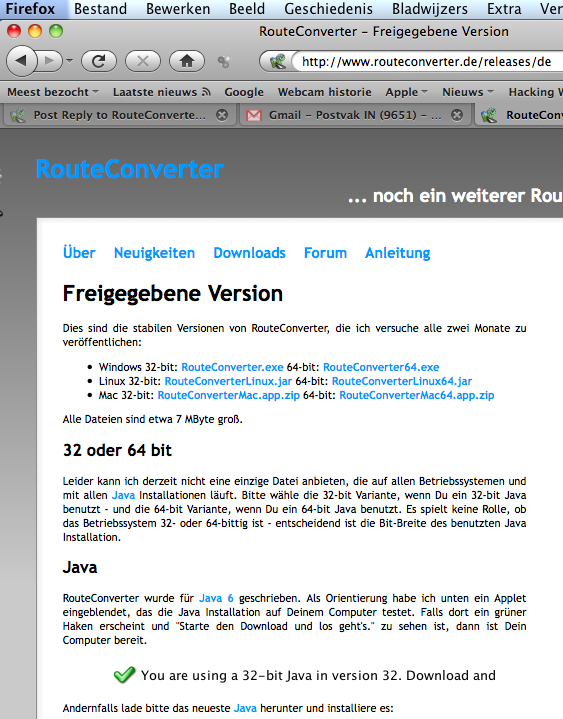Click the site favicon in the address bar
The image size is (563, 719).
pos(278,61)
